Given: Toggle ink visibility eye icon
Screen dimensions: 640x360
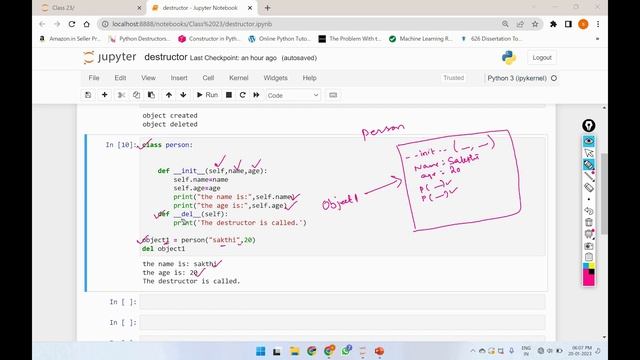Looking at the screenshot, I should [589, 141].
